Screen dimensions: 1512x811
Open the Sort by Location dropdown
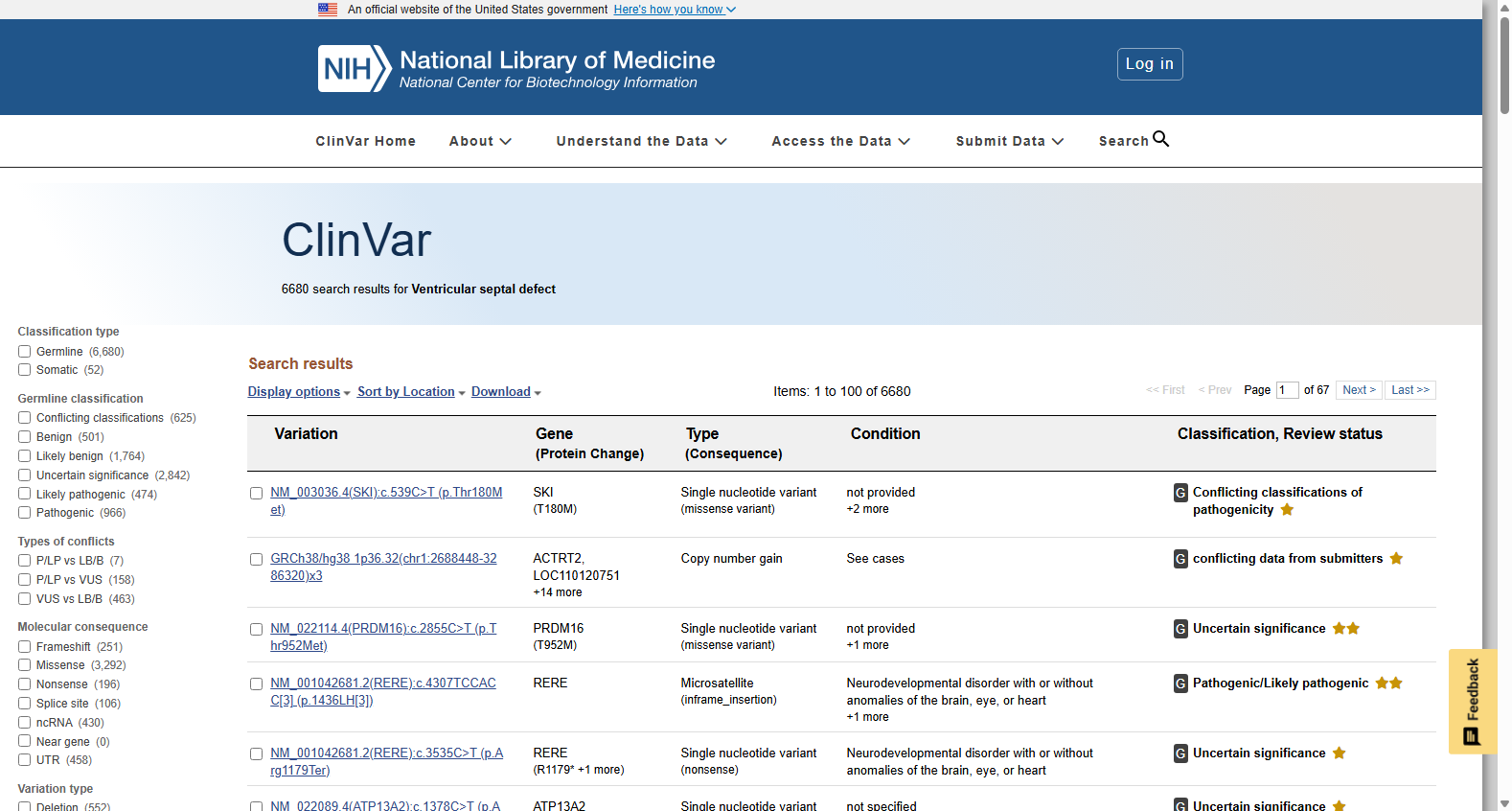[411, 392]
